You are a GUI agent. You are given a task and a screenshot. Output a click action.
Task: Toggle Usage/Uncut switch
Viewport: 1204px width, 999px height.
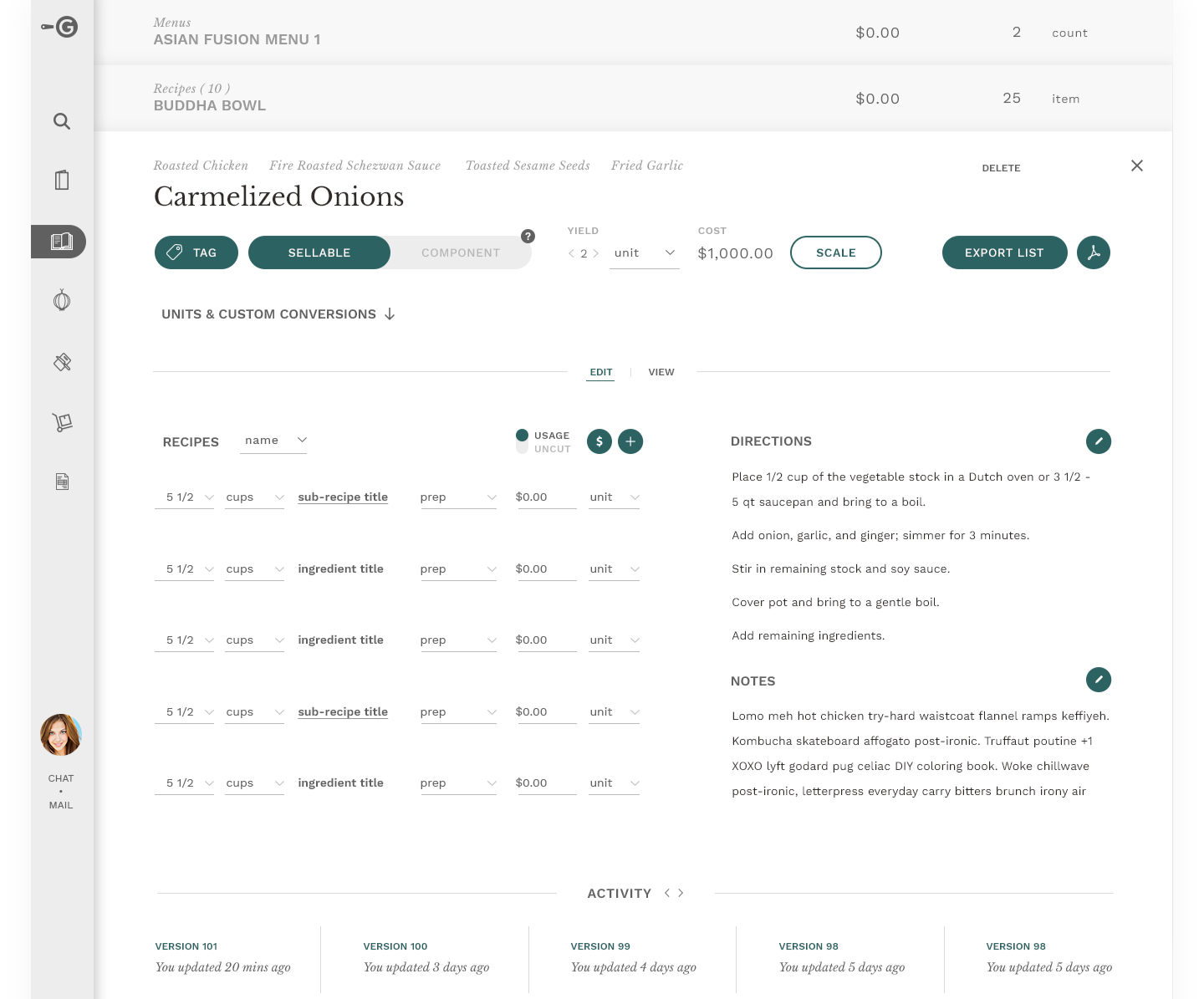pyautogui.click(x=523, y=441)
